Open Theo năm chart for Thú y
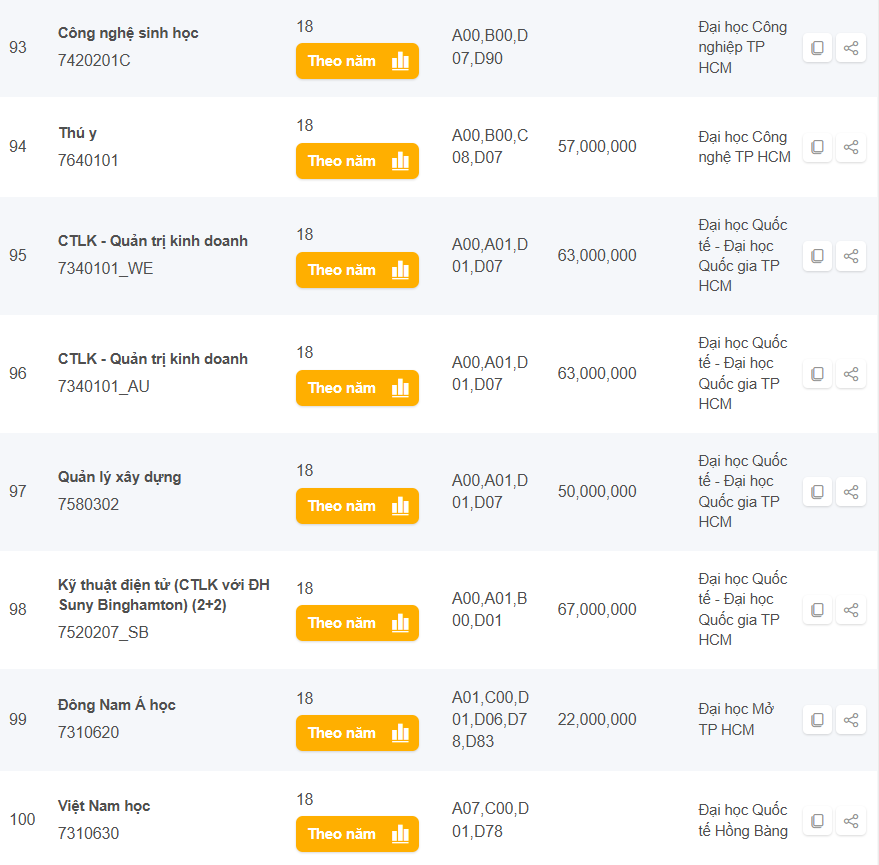This screenshot has width=879, height=865. click(357, 161)
